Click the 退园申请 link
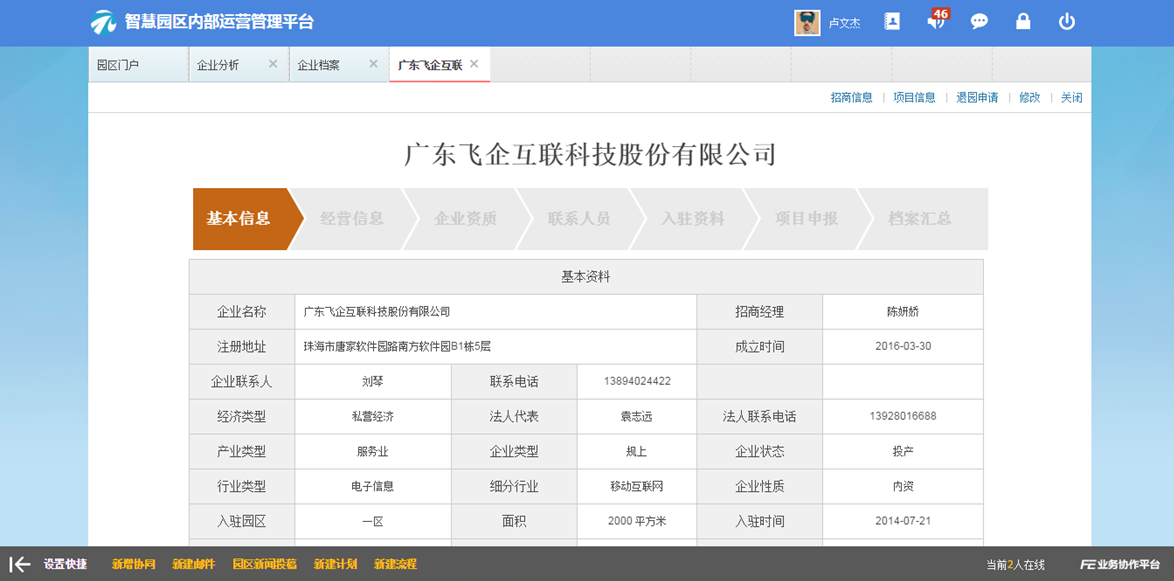The height and width of the screenshot is (581, 1174). click(x=977, y=97)
